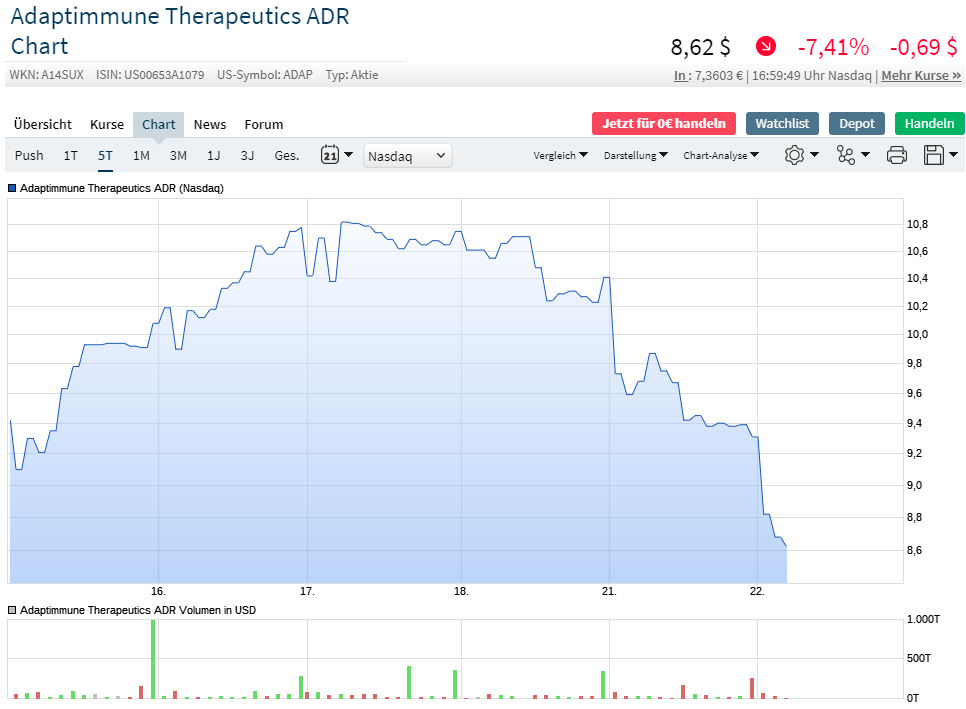Image resolution: width=966 pixels, height=709 pixels.
Task: Open the chart settings gear icon
Action: 794,155
